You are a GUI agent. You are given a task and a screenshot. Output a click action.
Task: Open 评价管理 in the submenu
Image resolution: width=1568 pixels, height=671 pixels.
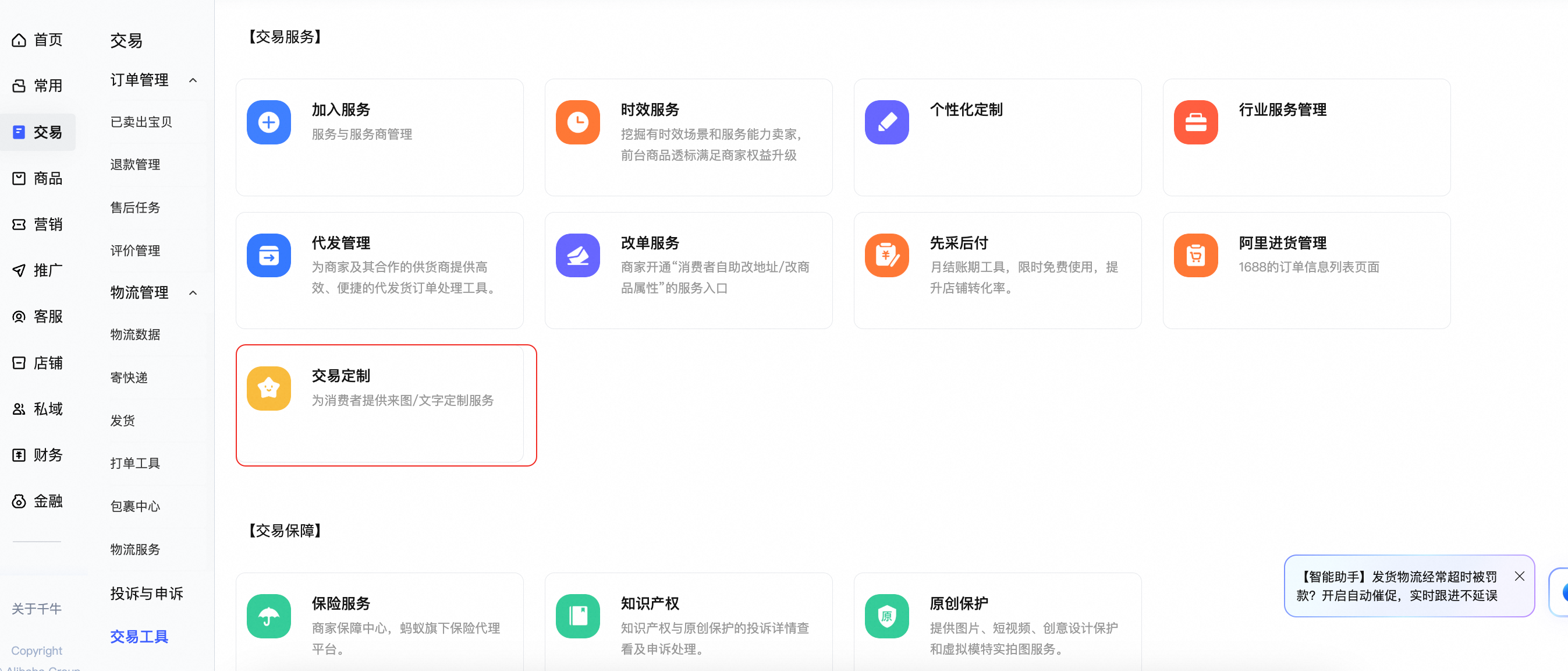(x=135, y=251)
